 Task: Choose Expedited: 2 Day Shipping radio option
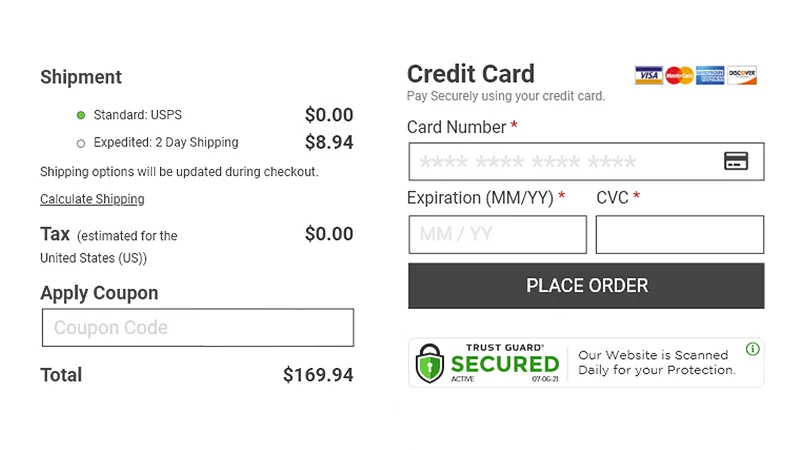click(81, 143)
